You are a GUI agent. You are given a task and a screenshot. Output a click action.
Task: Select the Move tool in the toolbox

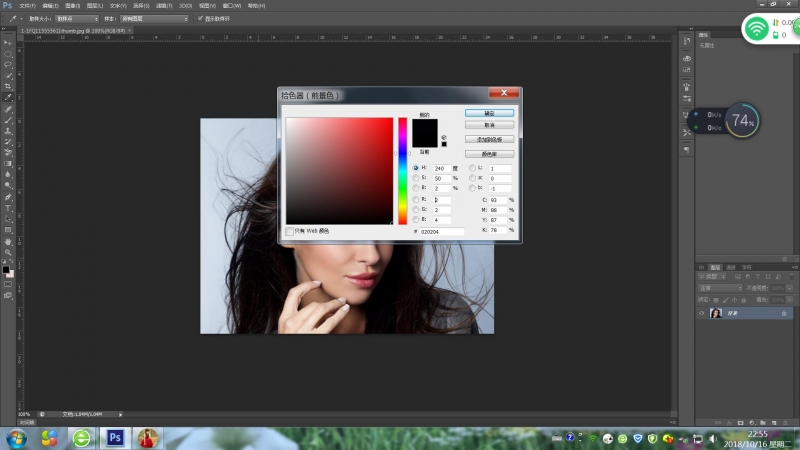(x=8, y=42)
